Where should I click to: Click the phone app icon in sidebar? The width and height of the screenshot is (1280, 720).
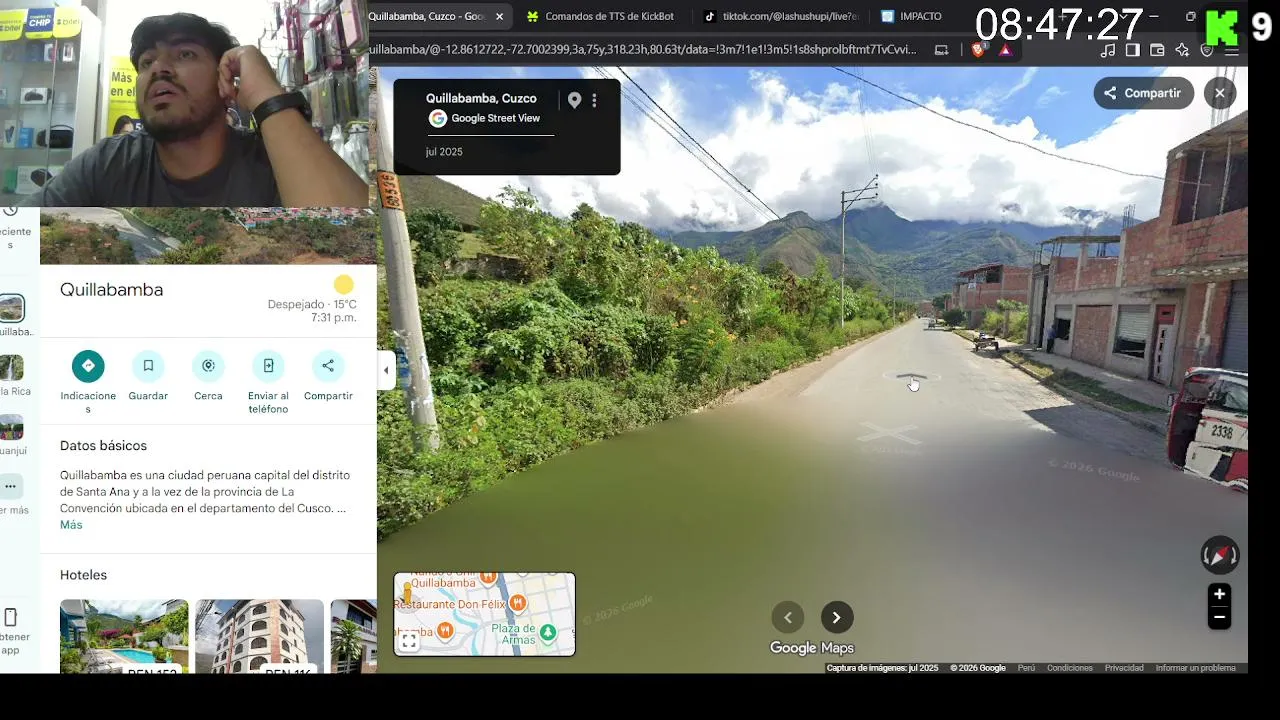pyautogui.click(x=11, y=617)
